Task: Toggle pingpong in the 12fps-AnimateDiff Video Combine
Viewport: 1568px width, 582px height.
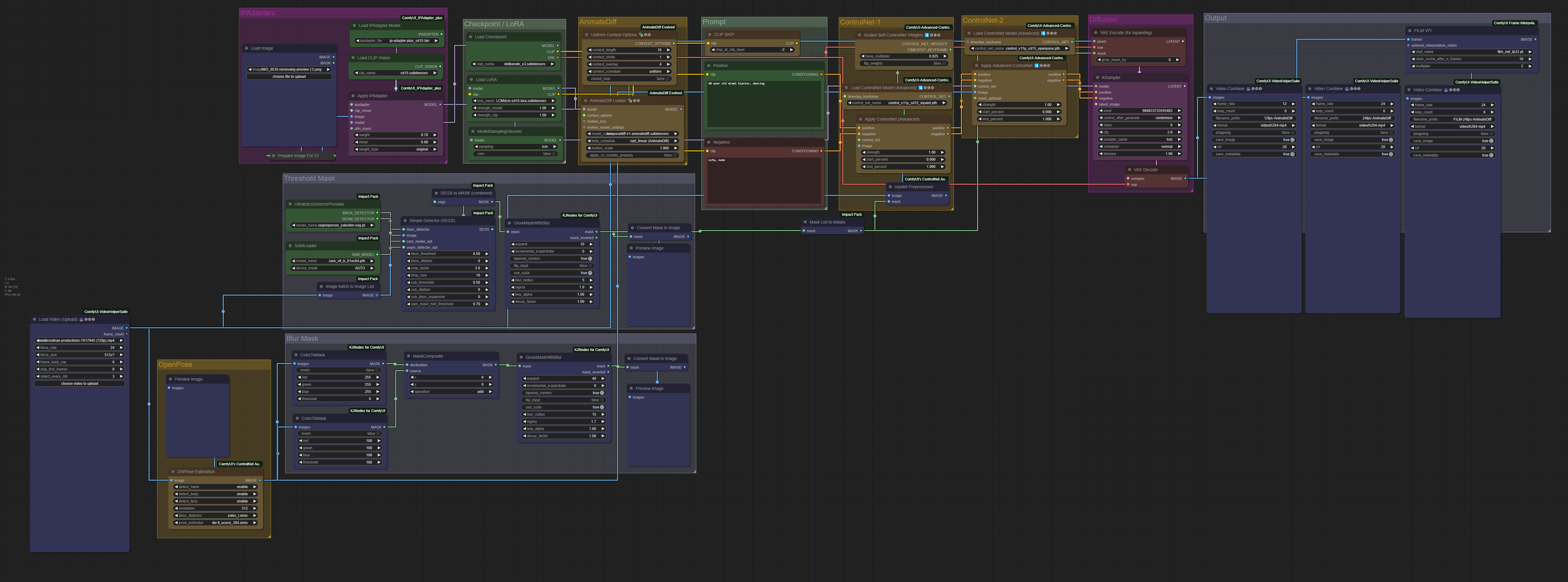Action: 1253,133
